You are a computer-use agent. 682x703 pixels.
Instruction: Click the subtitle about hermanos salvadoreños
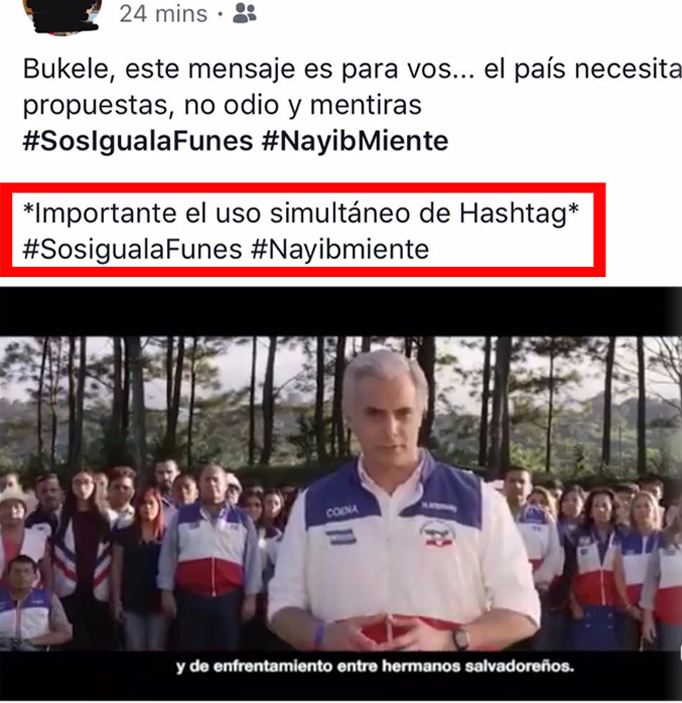click(375, 667)
